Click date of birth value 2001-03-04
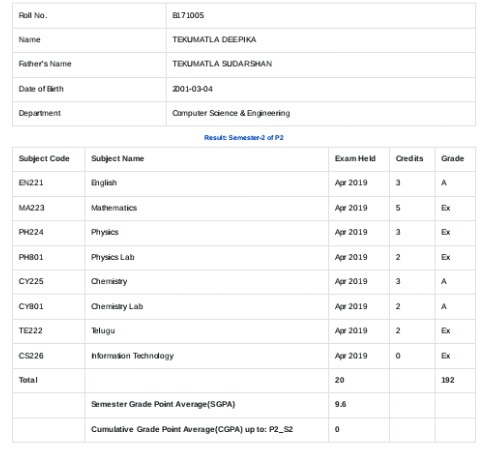 [x=192, y=89]
